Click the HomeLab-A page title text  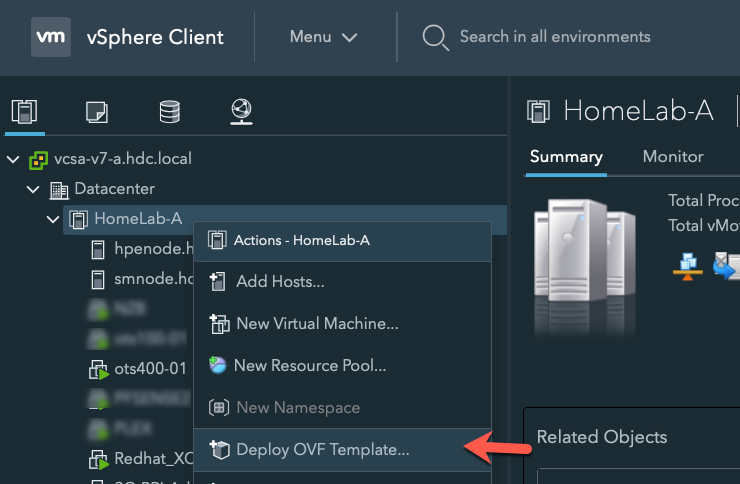(638, 111)
